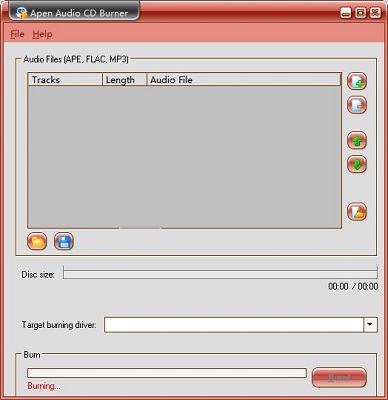Click the burning progress bar

click(167, 373)
